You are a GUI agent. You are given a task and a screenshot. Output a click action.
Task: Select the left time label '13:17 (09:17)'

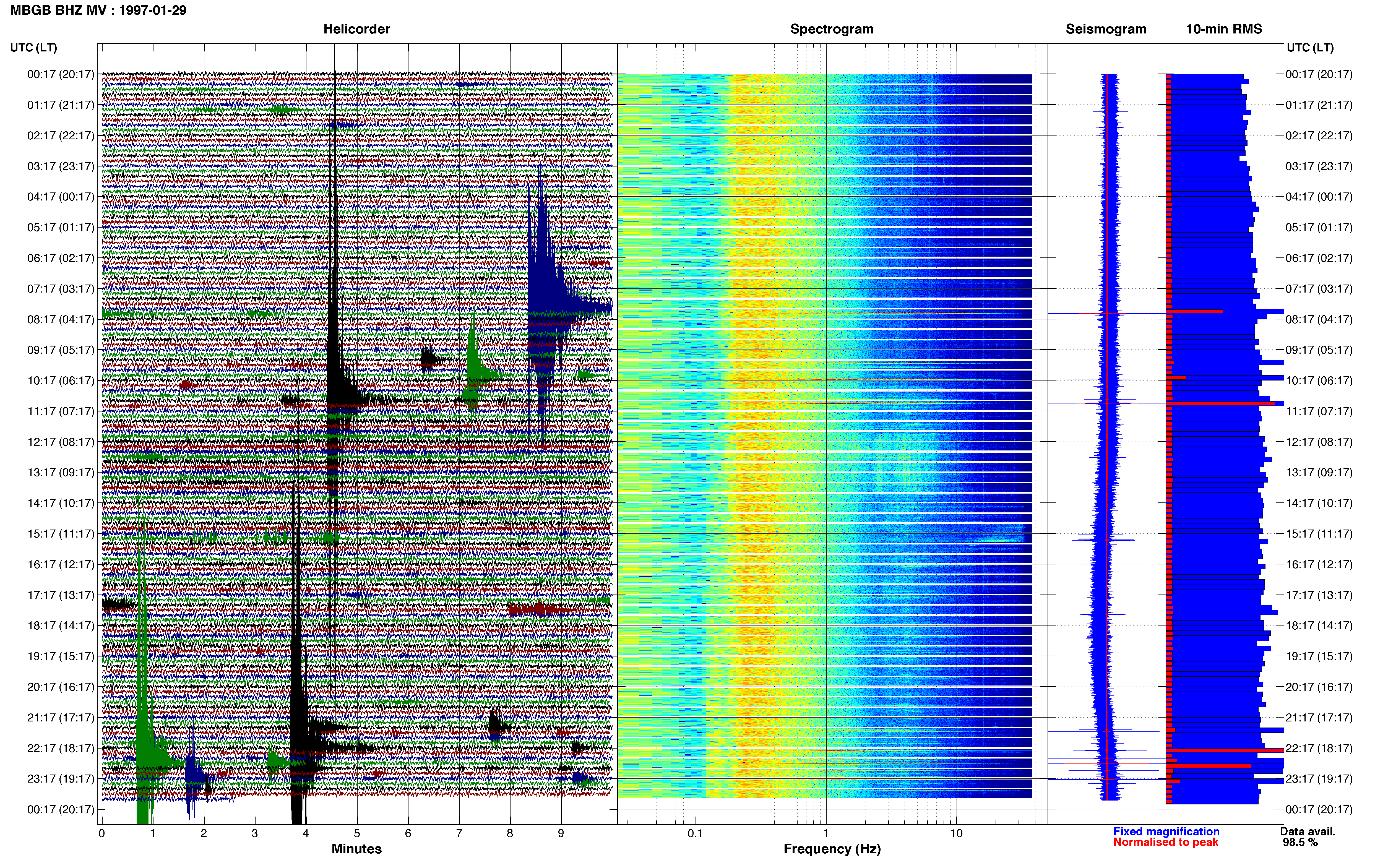tap(61, 473)
